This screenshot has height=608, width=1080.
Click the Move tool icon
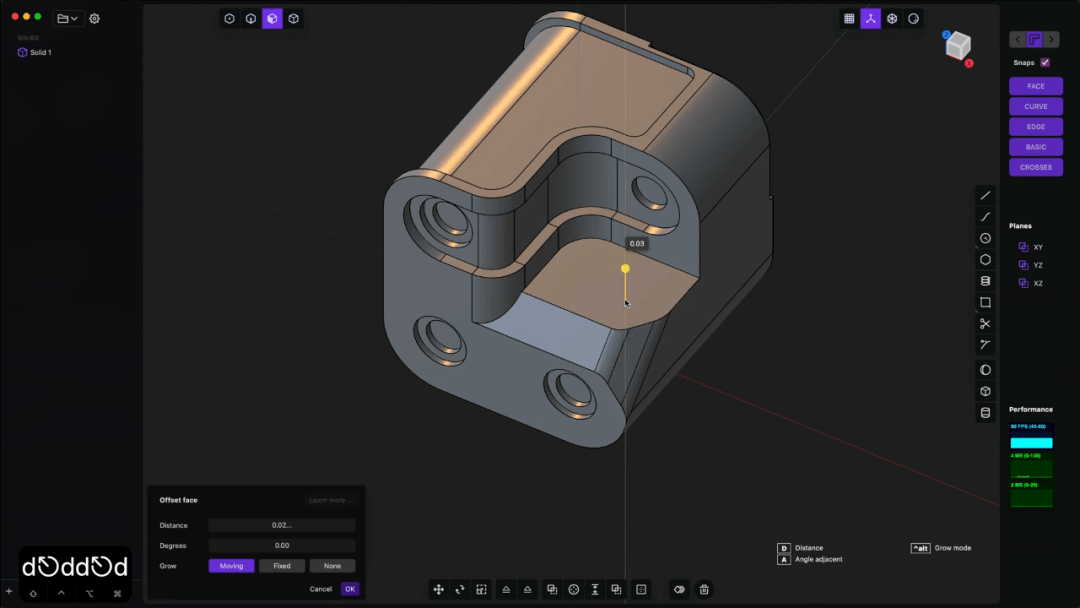(438, 590)
